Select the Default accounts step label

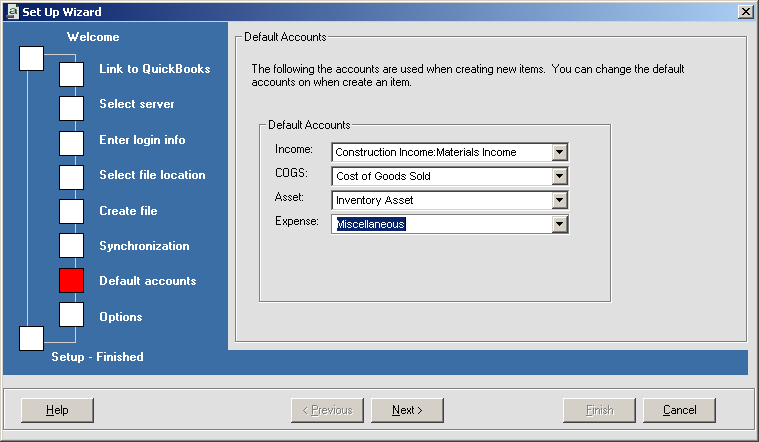click(147, 281)
